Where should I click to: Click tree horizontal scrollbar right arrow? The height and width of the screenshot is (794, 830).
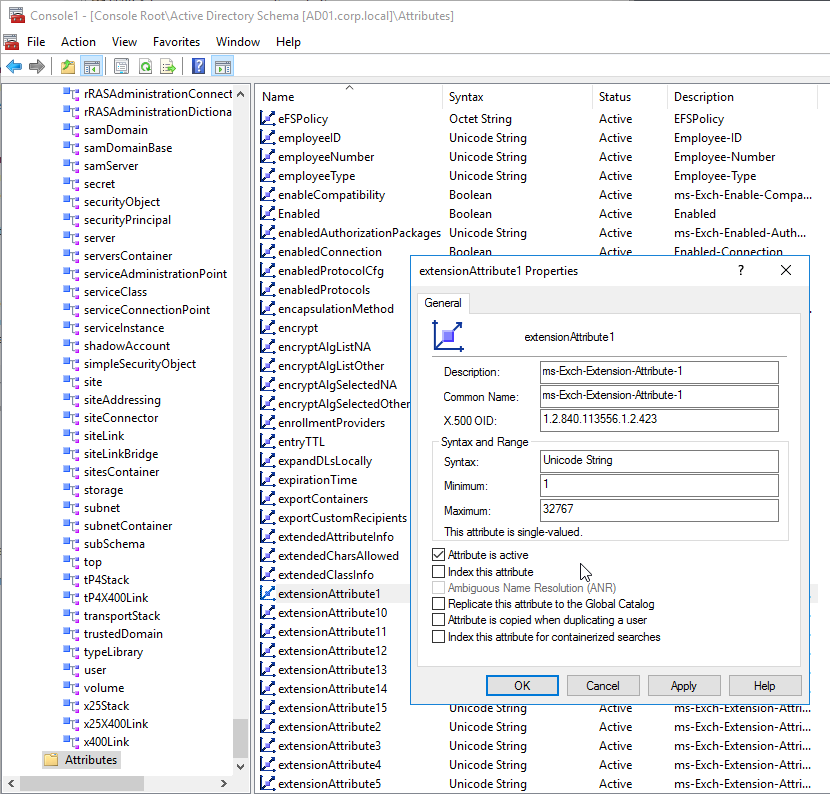pyautogui.click(x=224, y=783)
